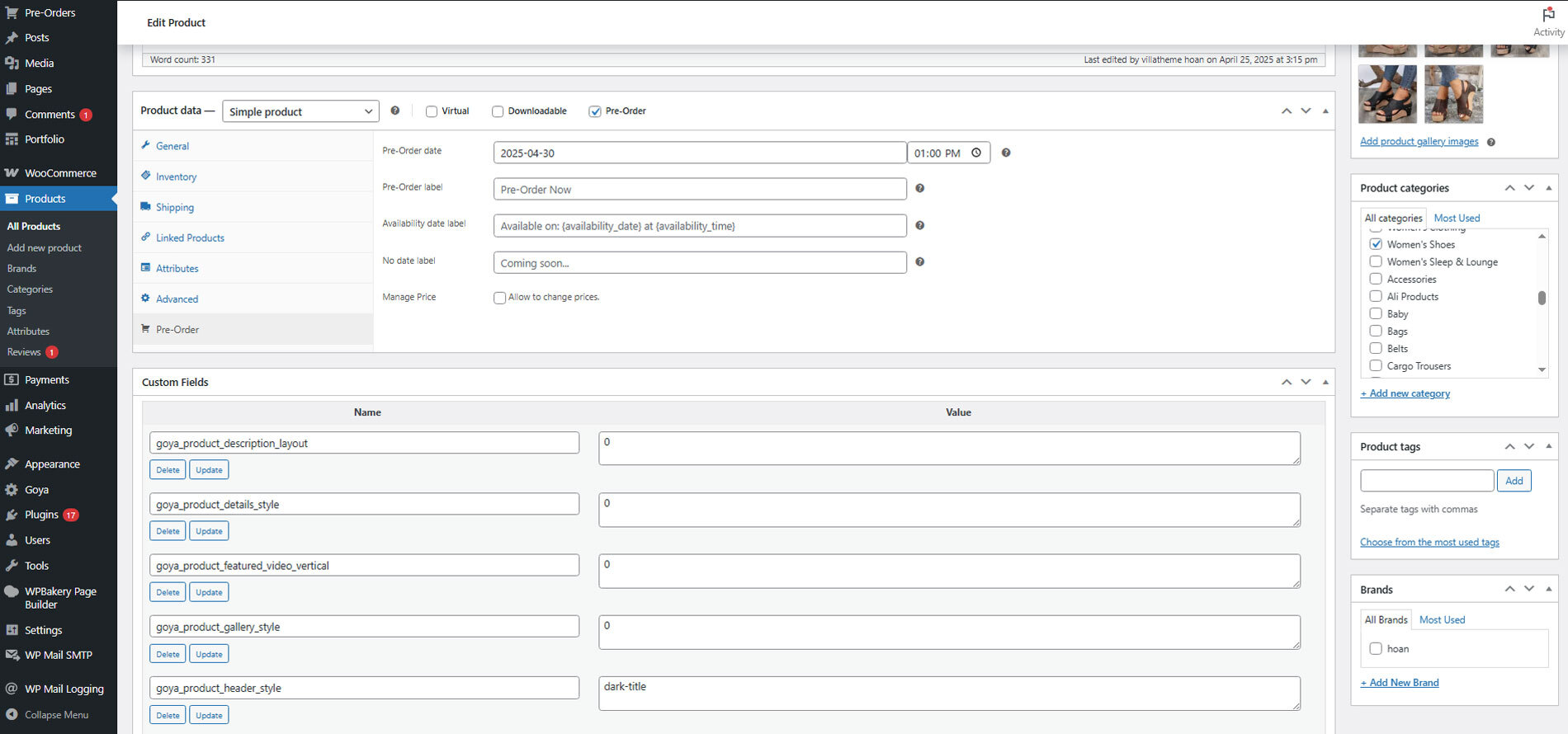
Task: Check the Bags category
Action: pos(1376,331)
